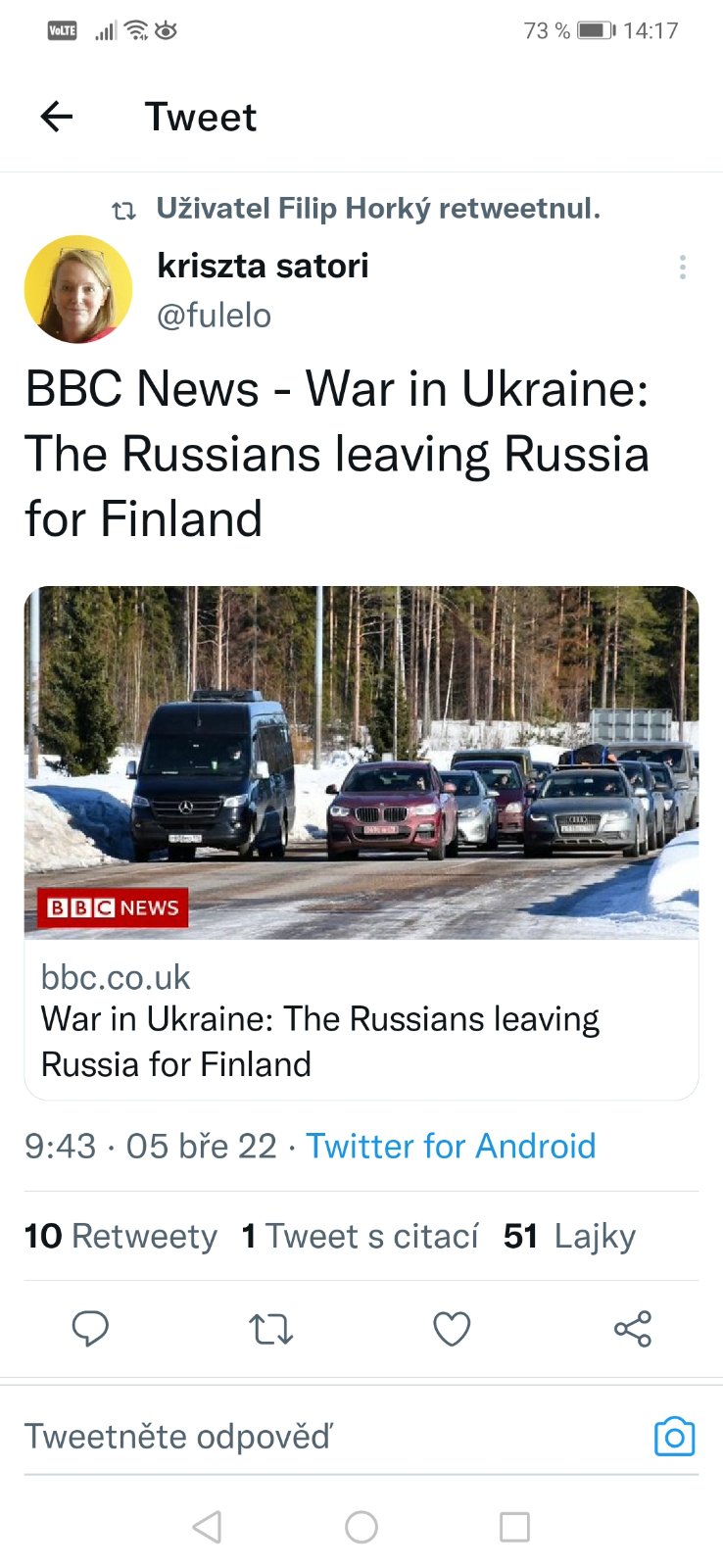723x1568 pixels.
Task: Open the tweet's three-dot overflow menu
Action: pos(682,267)
